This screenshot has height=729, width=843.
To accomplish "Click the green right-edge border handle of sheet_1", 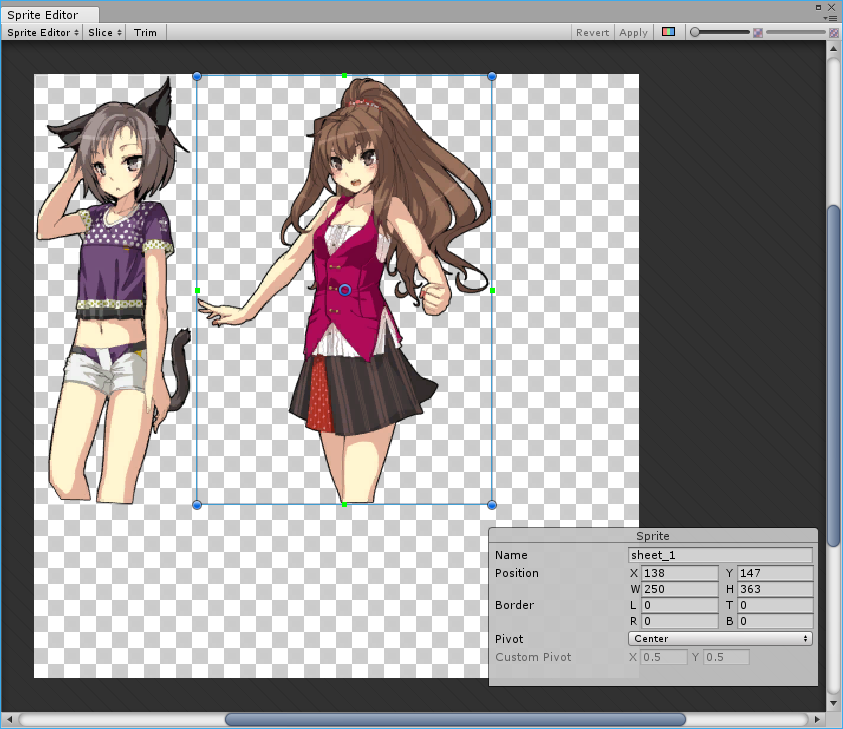I will pyautogui.click(x=492, y=290).
